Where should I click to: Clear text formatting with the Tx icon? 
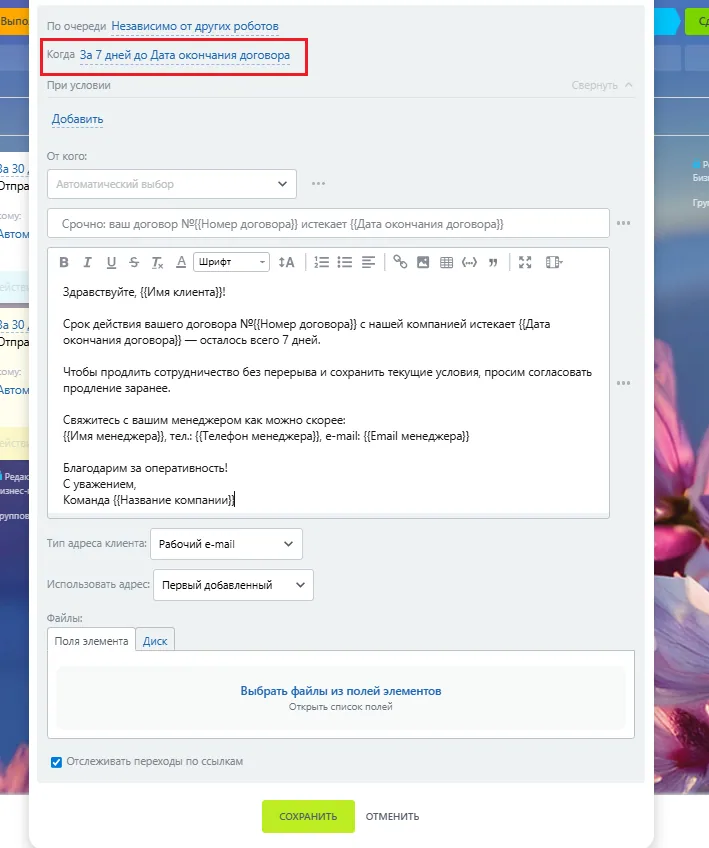coord(157,262)
